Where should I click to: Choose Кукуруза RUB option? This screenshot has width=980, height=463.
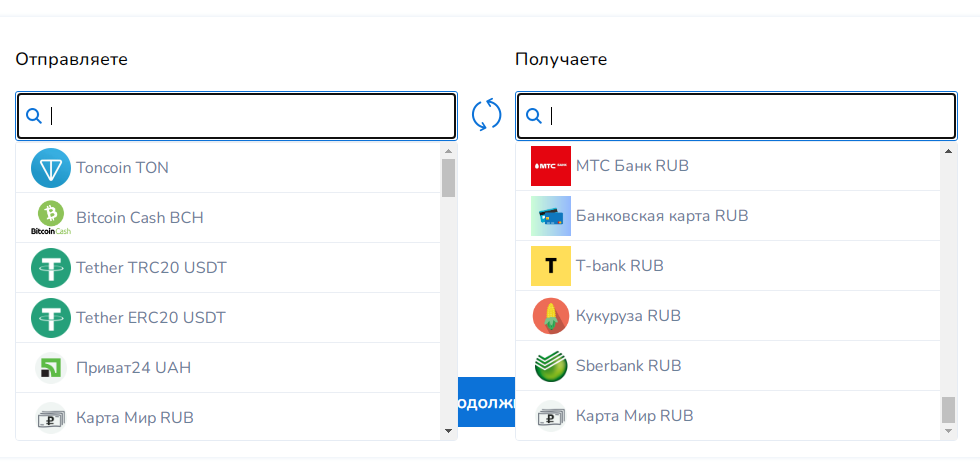click(x=728, y=316)
